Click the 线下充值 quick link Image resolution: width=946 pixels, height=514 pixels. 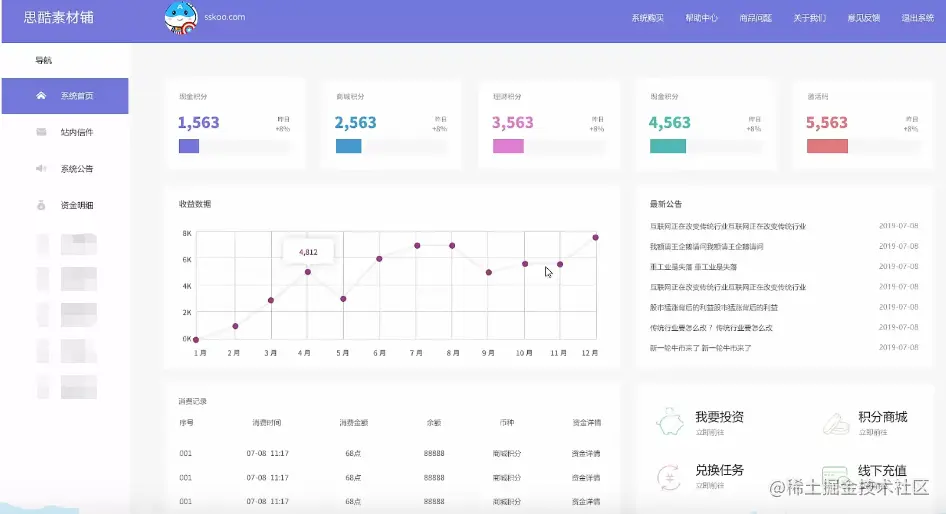click(882, 471)
